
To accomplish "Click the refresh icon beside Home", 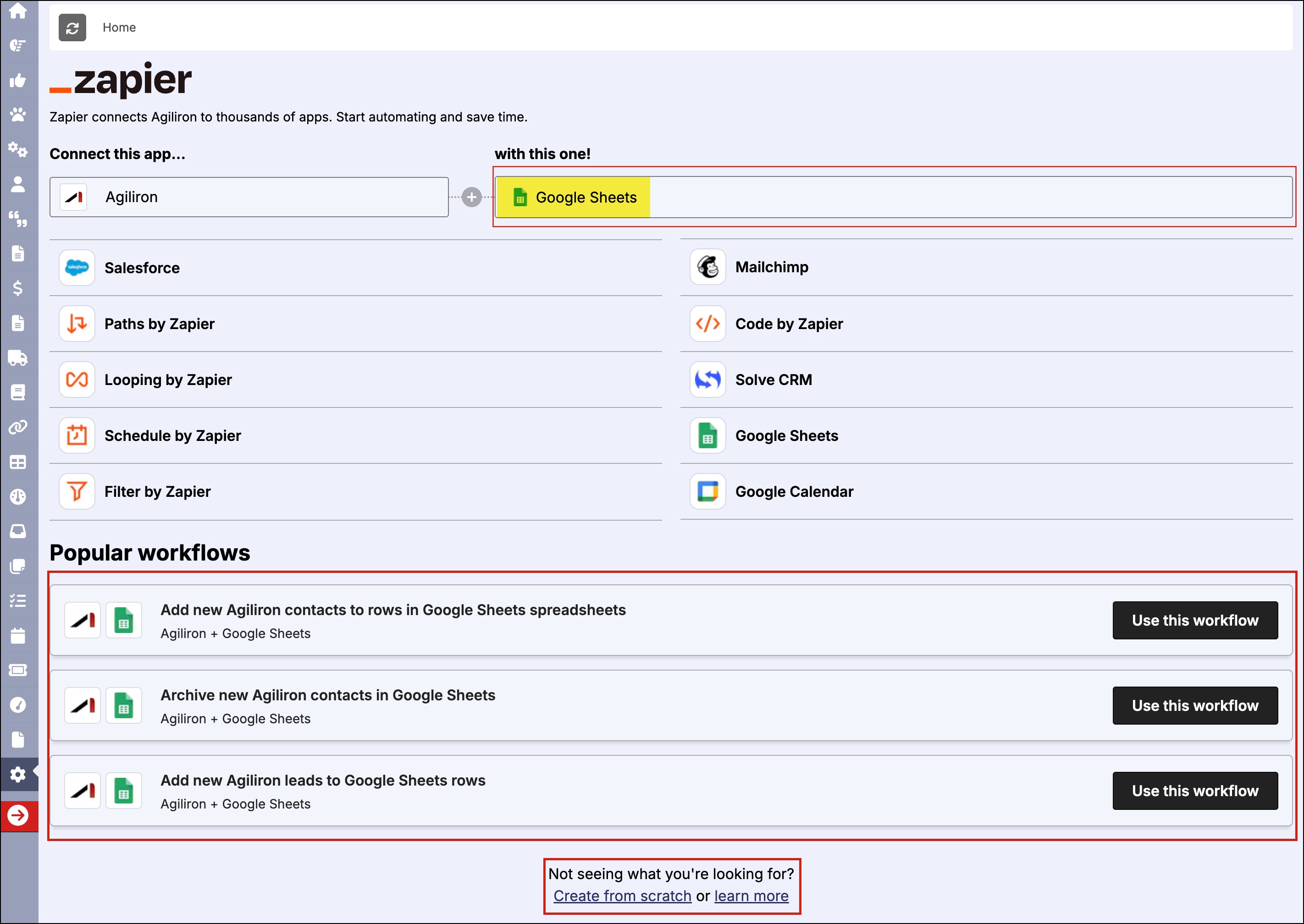I will [72, 27].
